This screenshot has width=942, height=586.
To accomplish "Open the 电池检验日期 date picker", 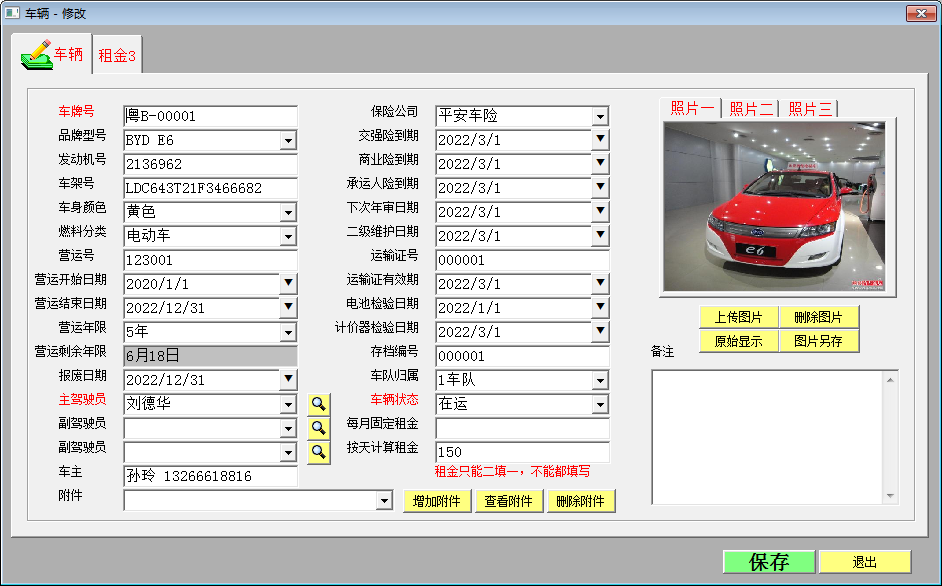I will click(600, 308).
